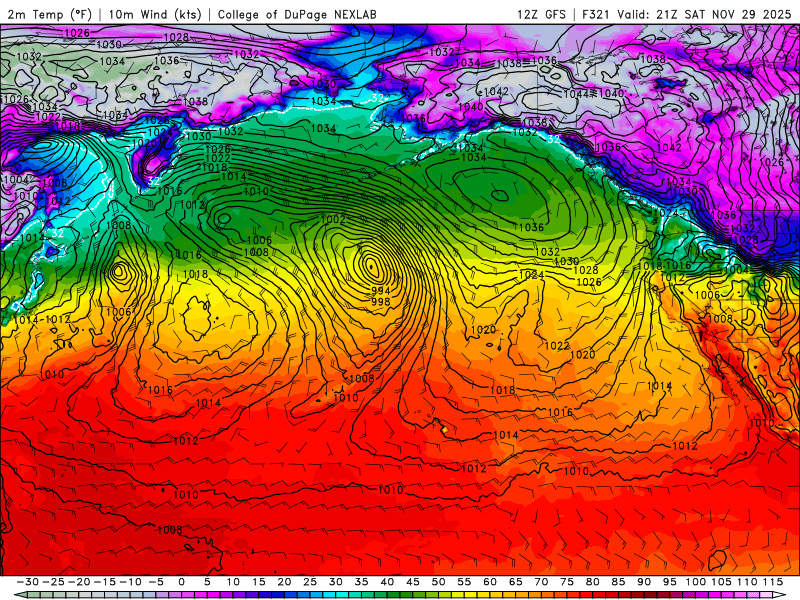Screen dimensions: 800x600
Task: Click the 105 label on the temperature scale
Action: (x=721, y=582)
